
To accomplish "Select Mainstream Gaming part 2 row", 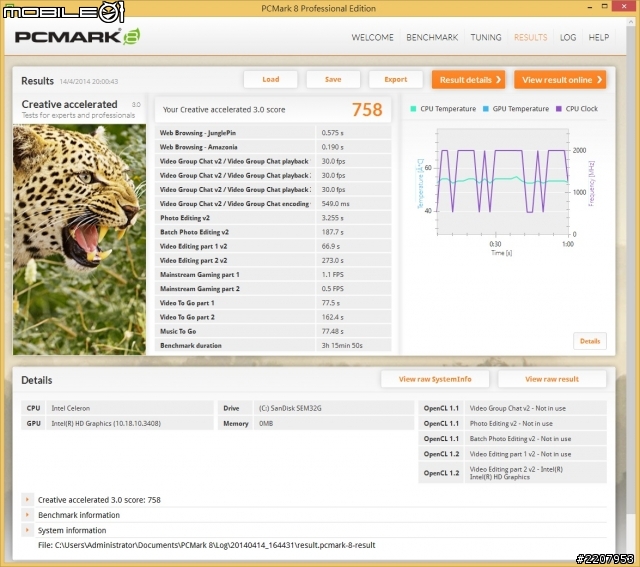I will point(273,289).
